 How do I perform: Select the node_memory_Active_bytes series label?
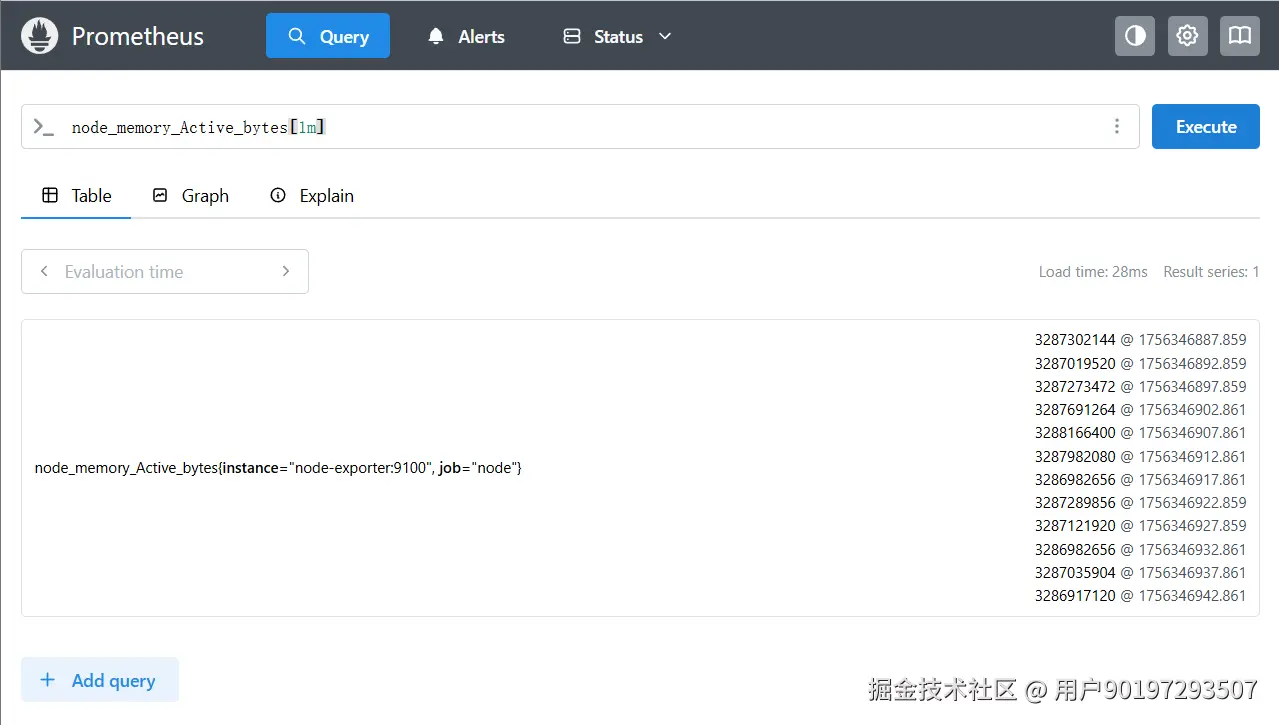278,468
